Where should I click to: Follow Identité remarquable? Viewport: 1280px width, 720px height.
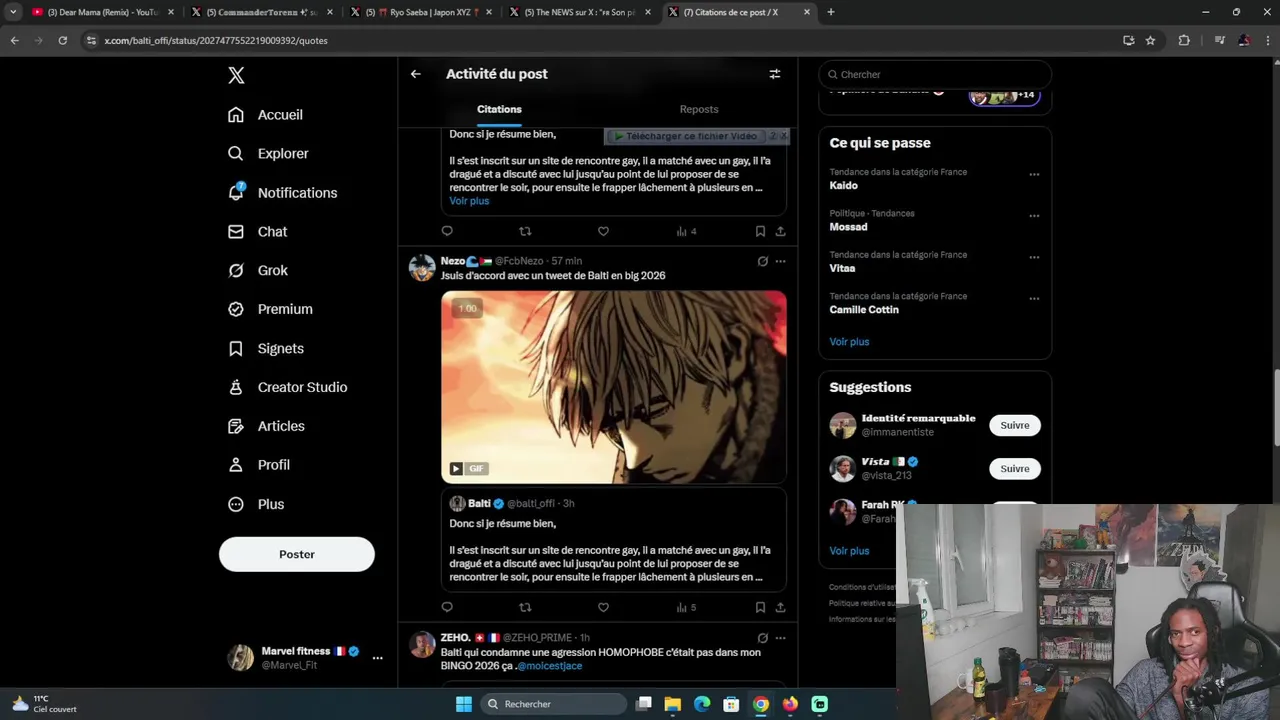(1014, 425)
